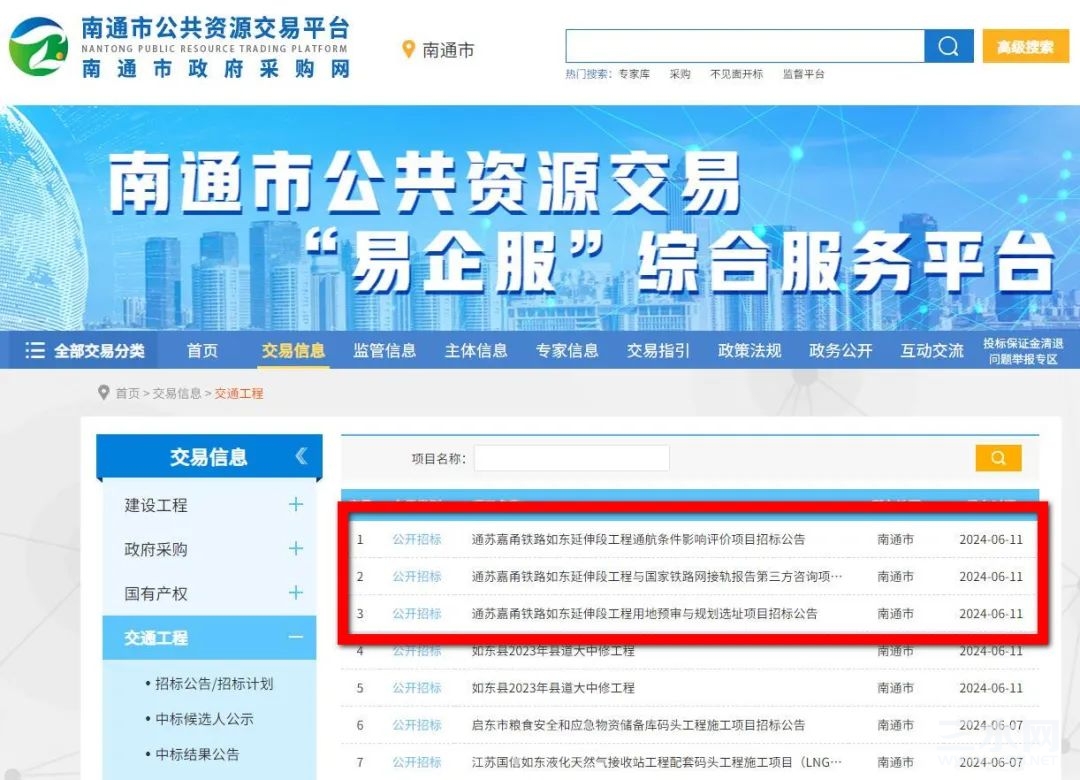Open row 5 如东县2023年县道大中修工程

click(552, 688)
